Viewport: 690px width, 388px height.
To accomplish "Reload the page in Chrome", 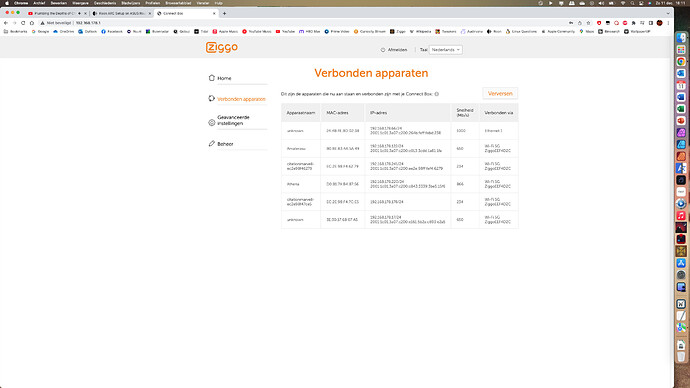I will click(x=23, y=23).
